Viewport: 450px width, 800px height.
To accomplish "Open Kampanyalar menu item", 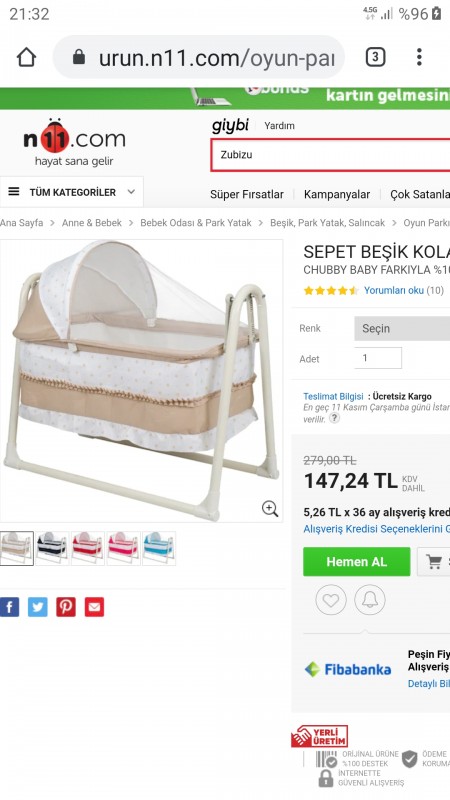I will coord(337,194).
